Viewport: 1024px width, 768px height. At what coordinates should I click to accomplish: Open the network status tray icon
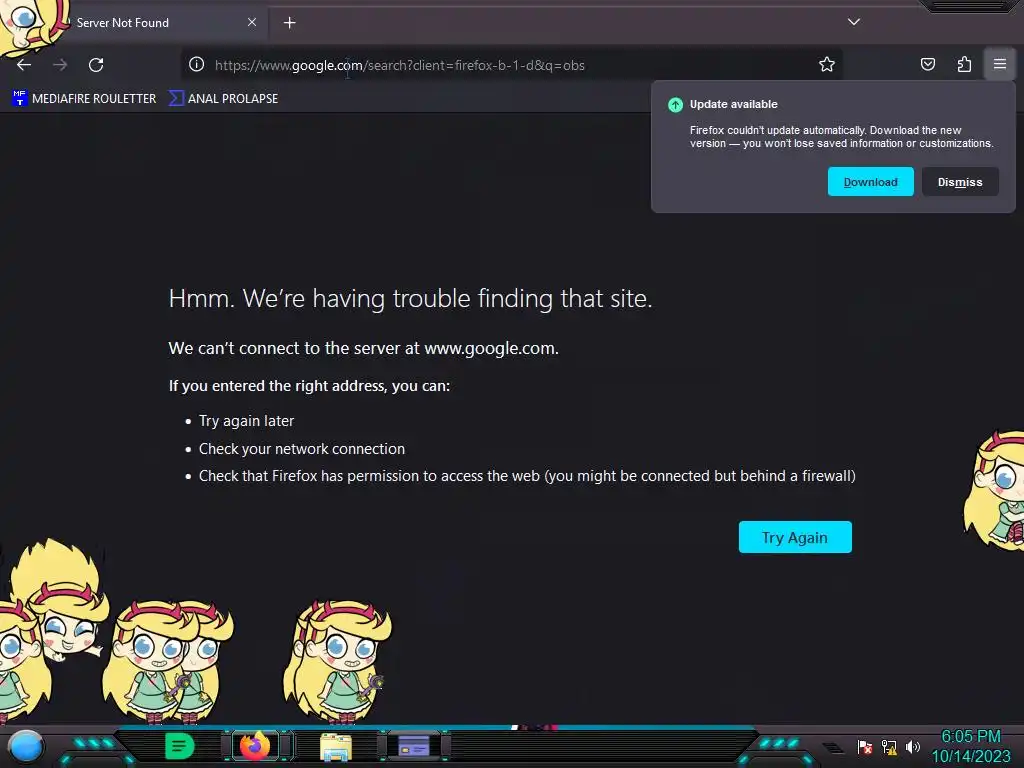[x=889, y=747]
